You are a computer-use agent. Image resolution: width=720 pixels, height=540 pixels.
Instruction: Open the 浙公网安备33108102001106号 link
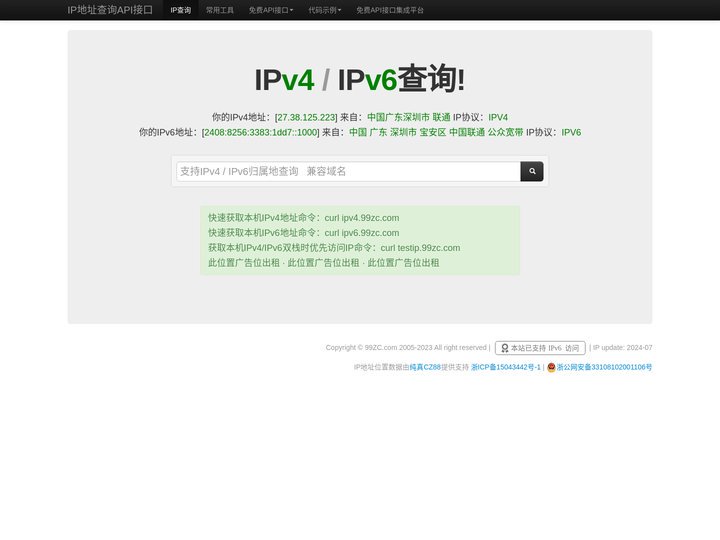click(604, 367)
